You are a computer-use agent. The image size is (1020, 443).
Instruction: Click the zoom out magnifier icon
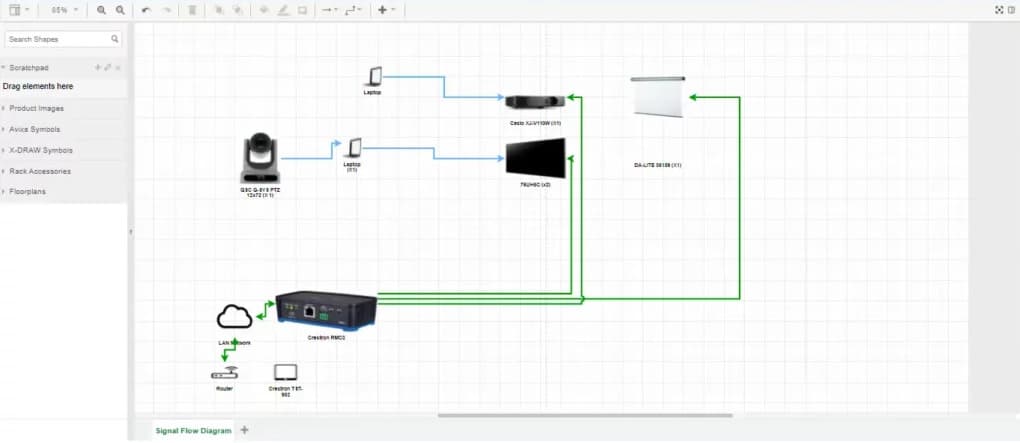[x=120, y=10]
